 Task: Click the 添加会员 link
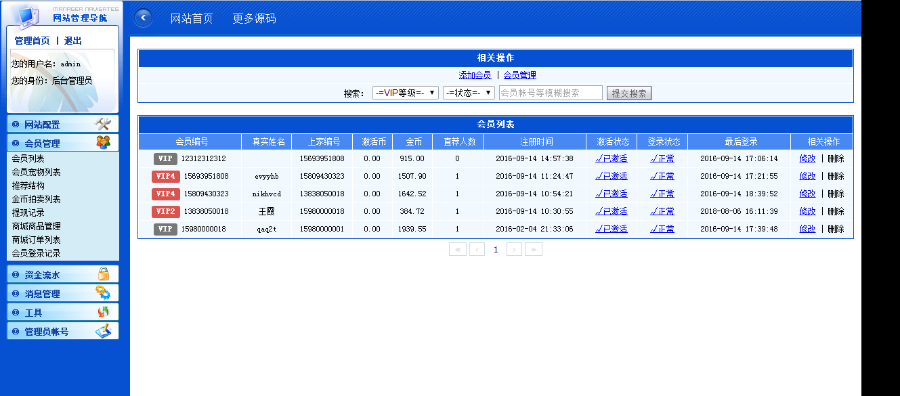[x=475, y=75]
